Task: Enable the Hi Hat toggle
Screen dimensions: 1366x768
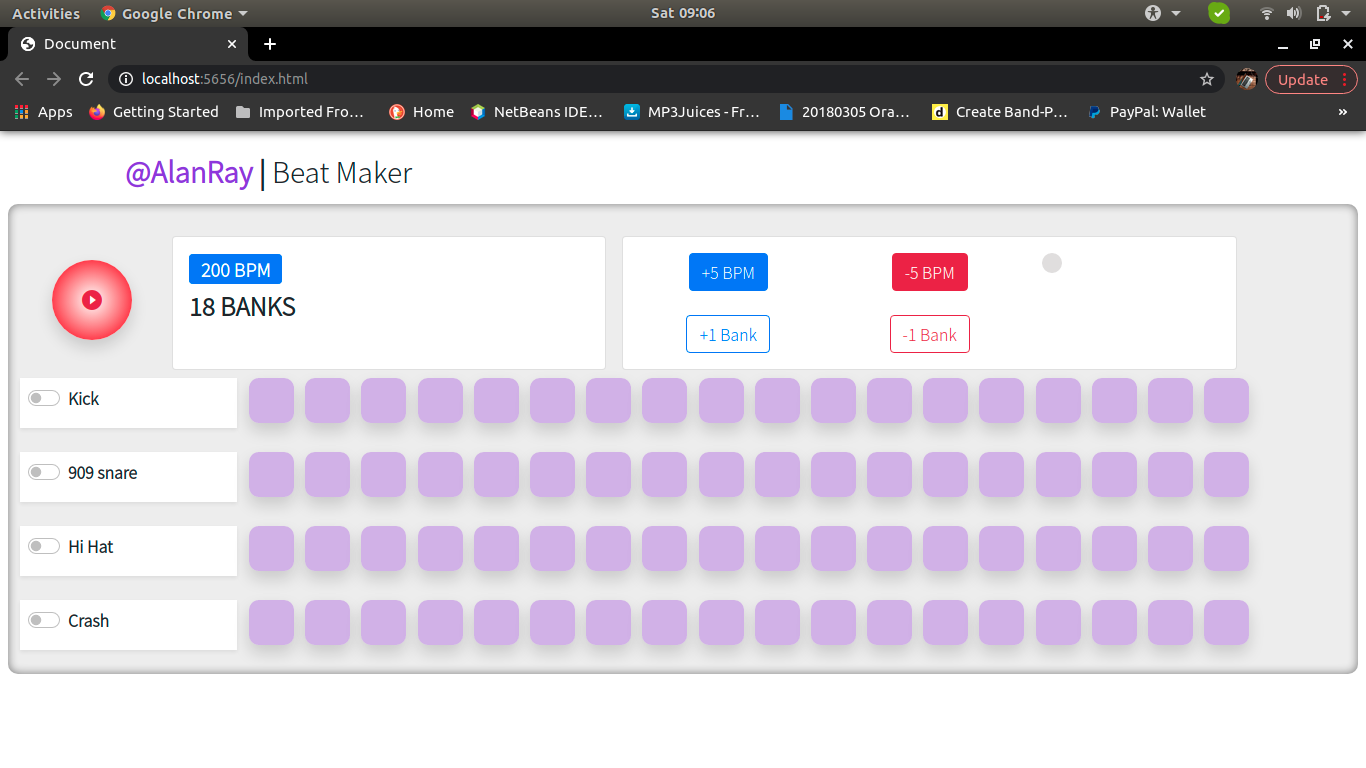Action: tap(44, 545)
